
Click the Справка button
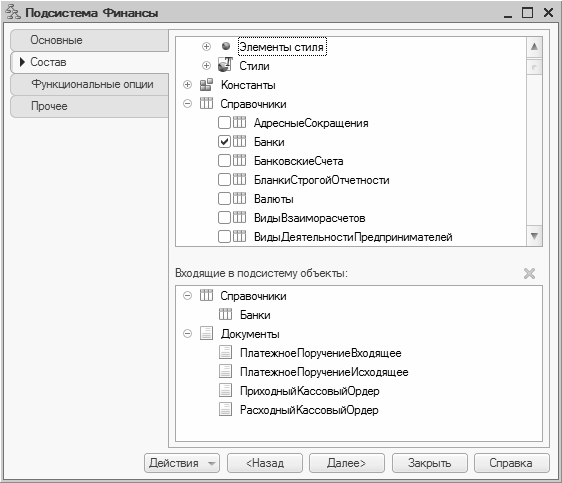(511, 463)
